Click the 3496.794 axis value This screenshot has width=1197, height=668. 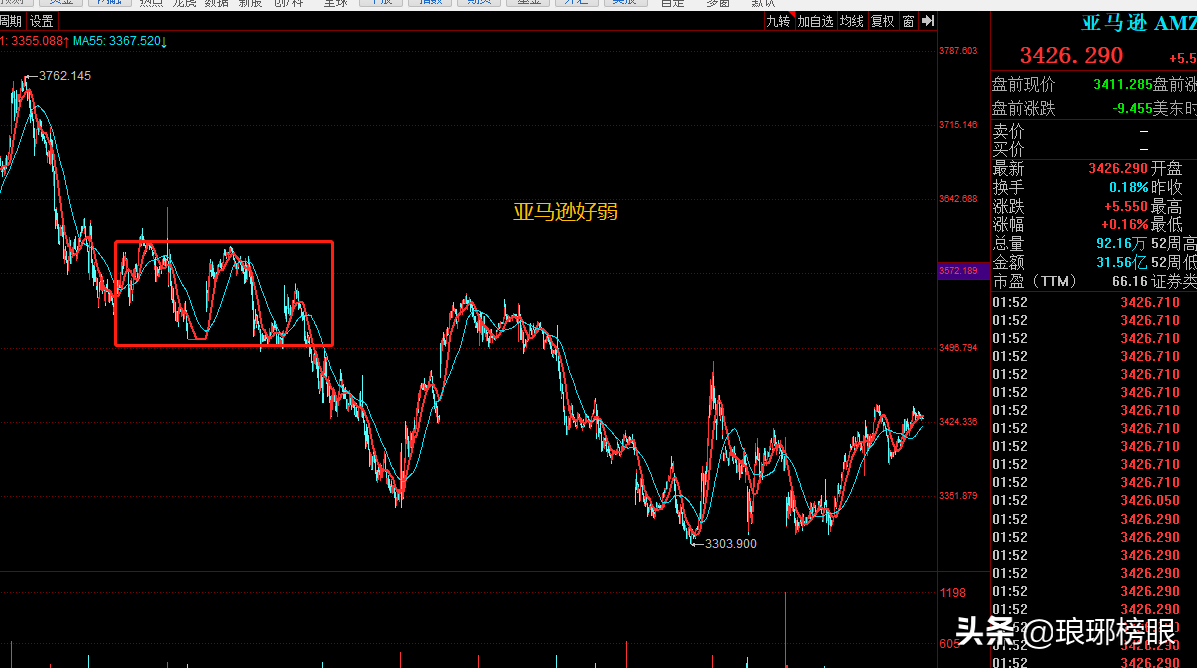pyautogui.click(x=958, y=347)
